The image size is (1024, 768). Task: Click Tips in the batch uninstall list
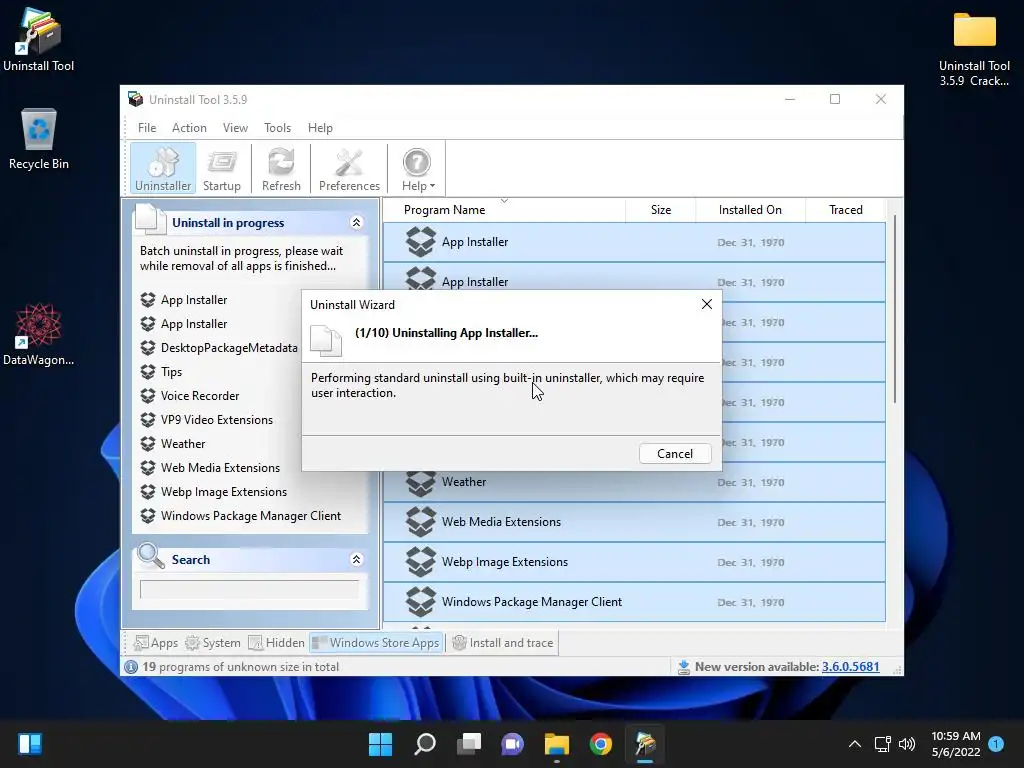click(171, 372)
